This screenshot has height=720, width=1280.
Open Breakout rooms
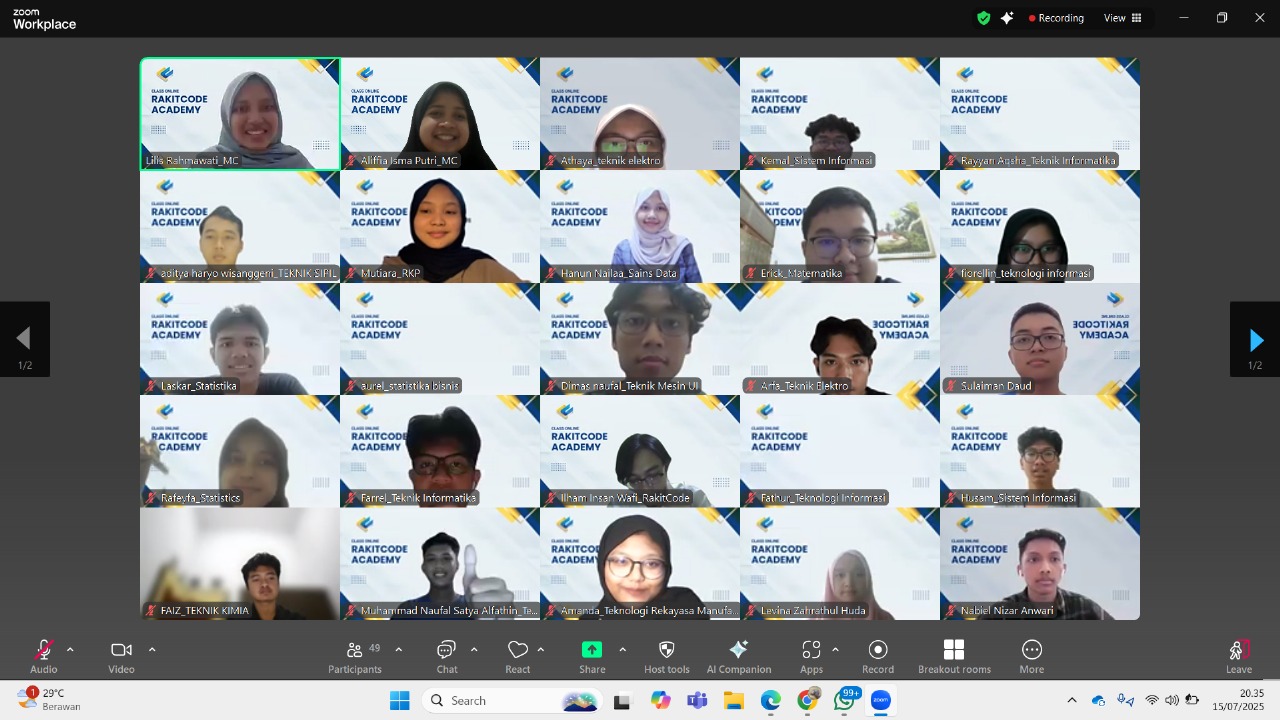[954, 657]
